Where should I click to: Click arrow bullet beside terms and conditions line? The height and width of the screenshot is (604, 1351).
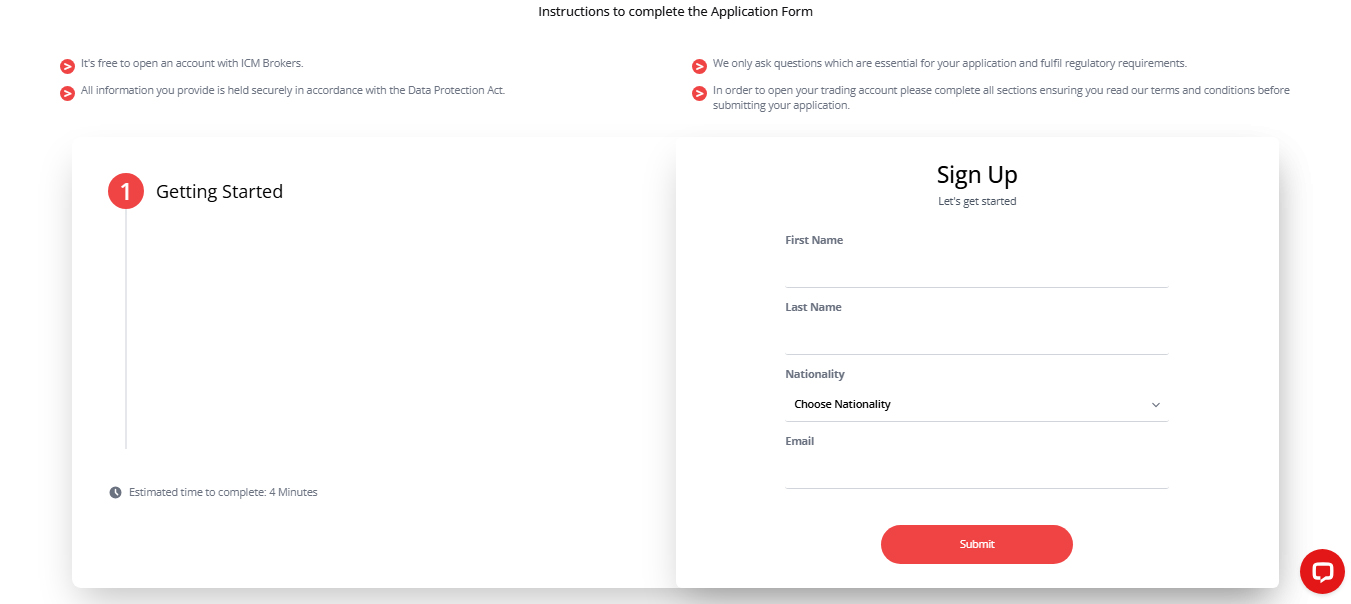[700, 94]
